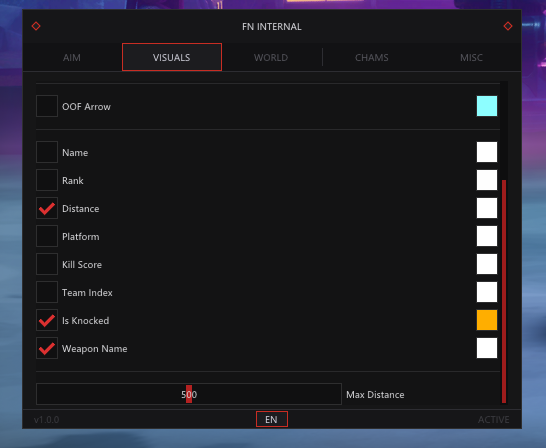Open the cyan OOF Arrow color swatch
The height and width of the screenshot is (448, 546).
(x=487, y=106)
